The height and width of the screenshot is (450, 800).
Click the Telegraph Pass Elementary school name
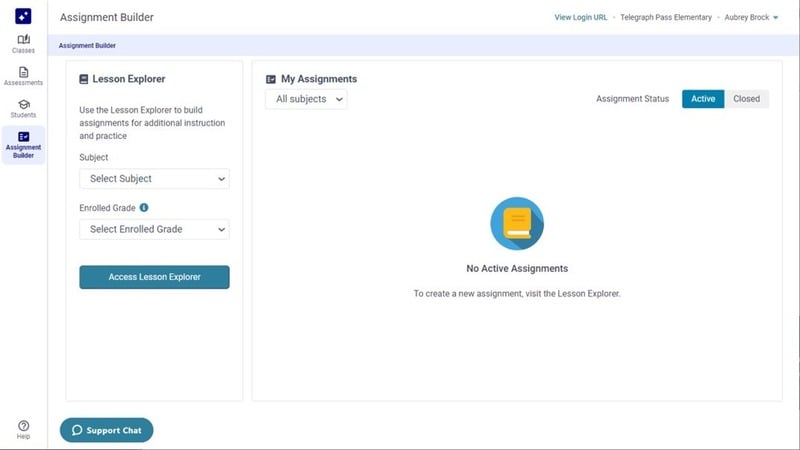[666, 17]
